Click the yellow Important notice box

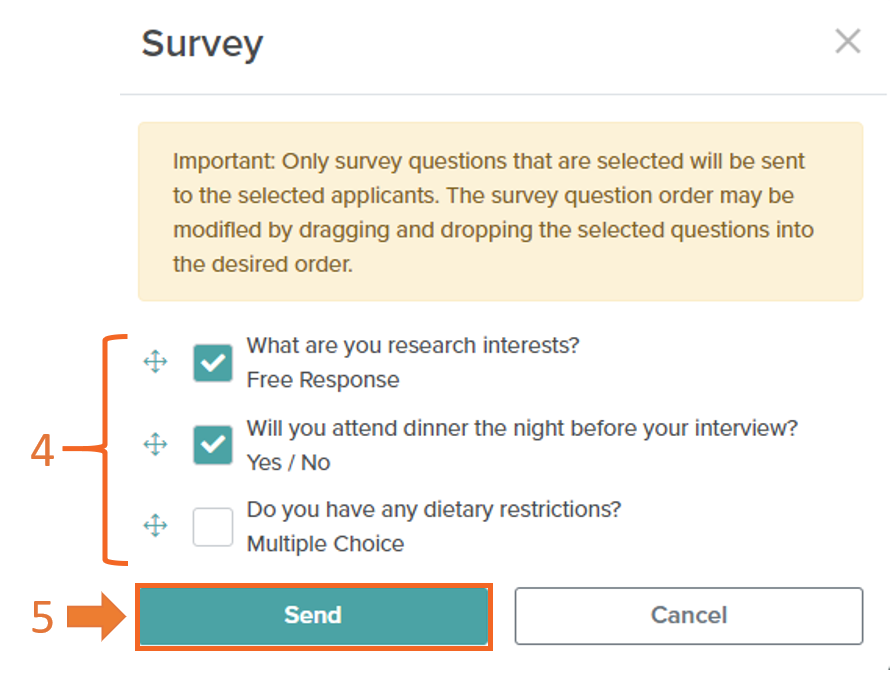[501, 211]
